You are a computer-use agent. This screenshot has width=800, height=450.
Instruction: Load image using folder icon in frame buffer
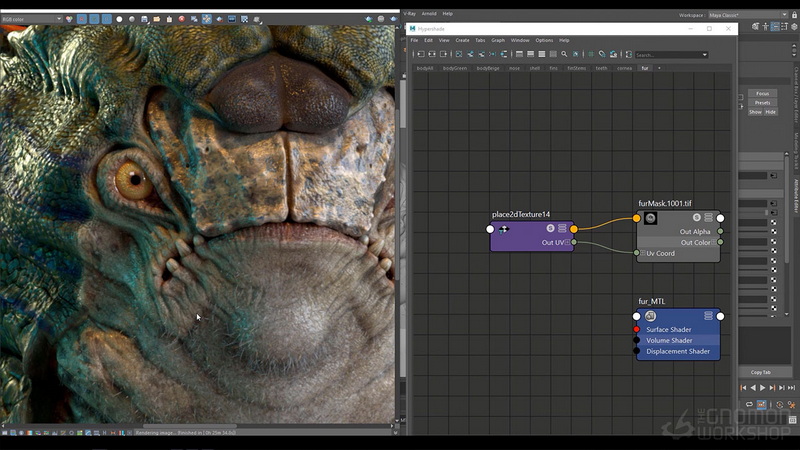point(157,19)
